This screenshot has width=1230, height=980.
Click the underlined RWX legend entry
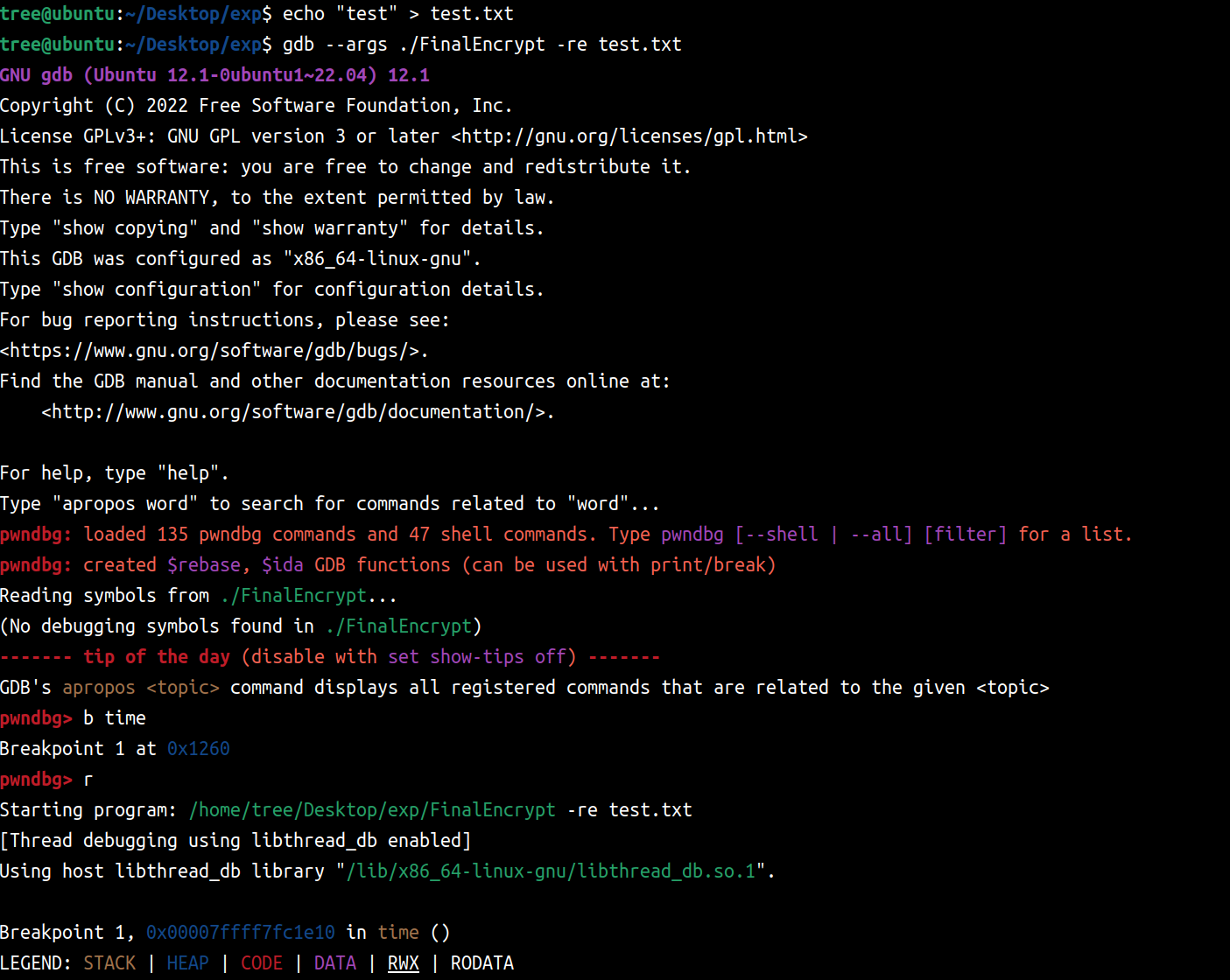click(404, 963)
